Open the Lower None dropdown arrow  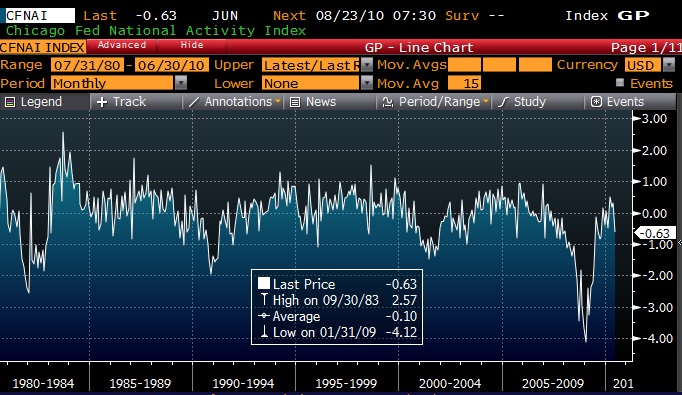point(367,83)
